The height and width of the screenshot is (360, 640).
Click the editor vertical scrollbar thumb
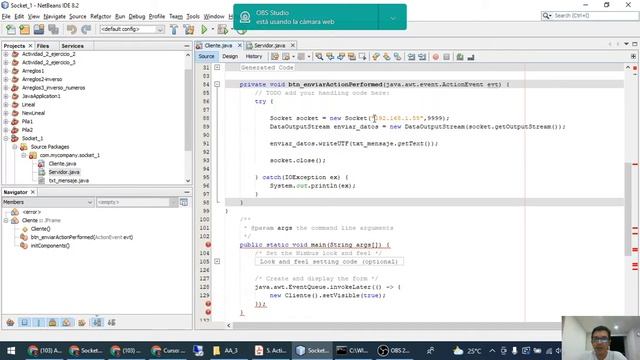point(628,209)
